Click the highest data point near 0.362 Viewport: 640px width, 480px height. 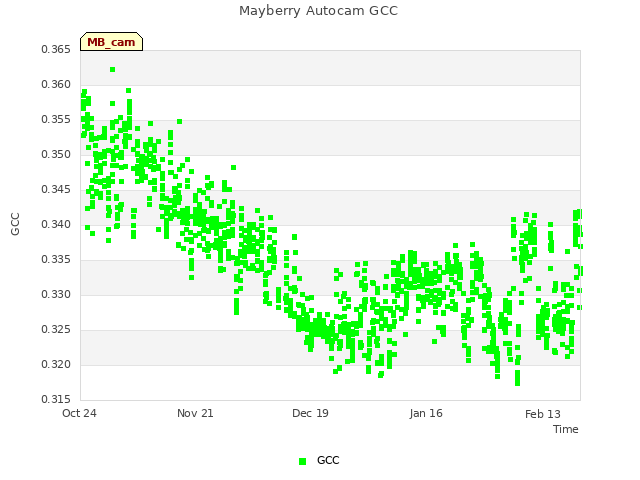point(113,69)
